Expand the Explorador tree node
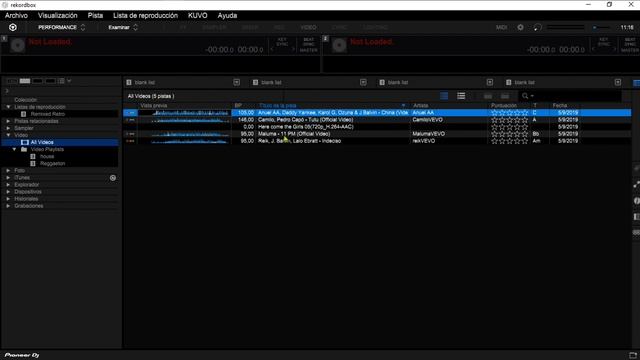Image resolution: width=640 pixels, height=360 pixels. 8,184
